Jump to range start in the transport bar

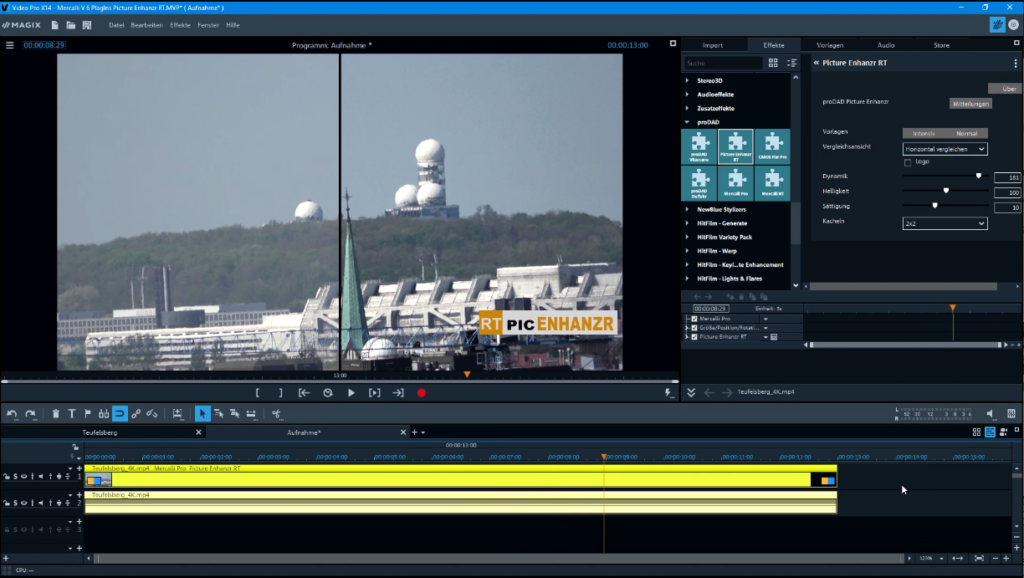click(304, 393)
